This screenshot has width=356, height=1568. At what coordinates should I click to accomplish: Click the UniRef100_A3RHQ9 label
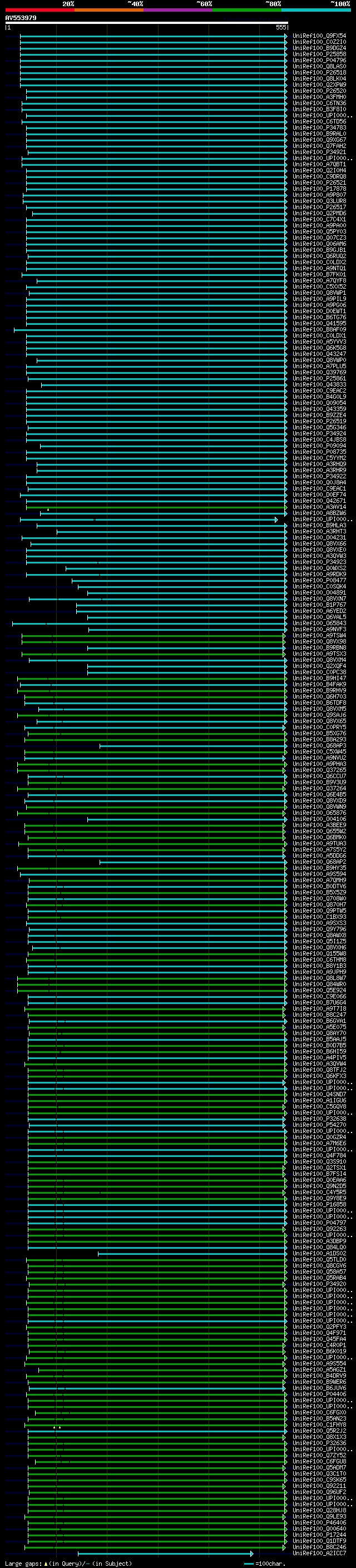[x=319, y=464]
